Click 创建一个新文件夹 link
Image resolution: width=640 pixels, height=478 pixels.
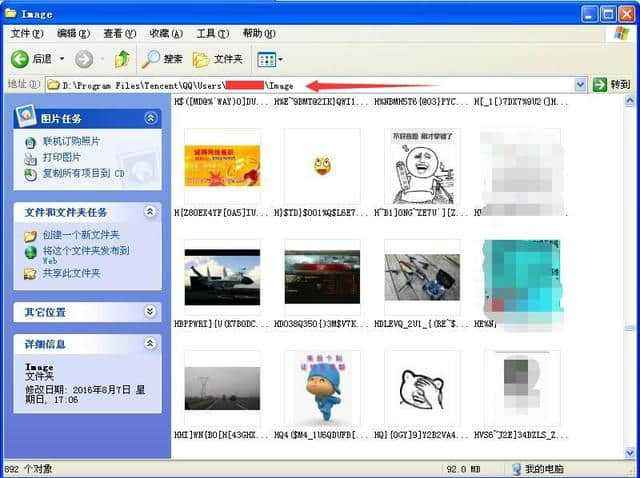click(x=81, y=235)
